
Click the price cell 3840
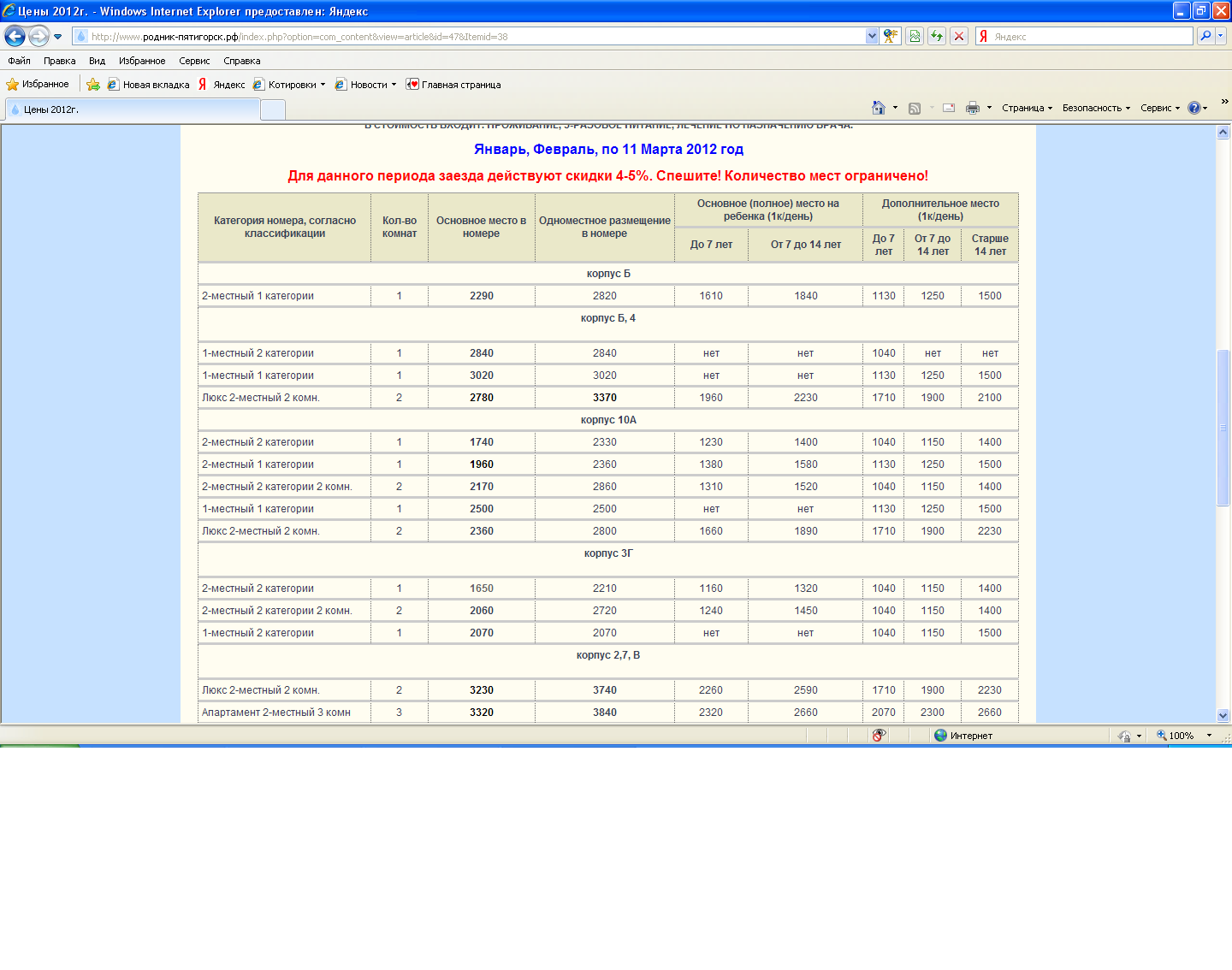(605, 713)
